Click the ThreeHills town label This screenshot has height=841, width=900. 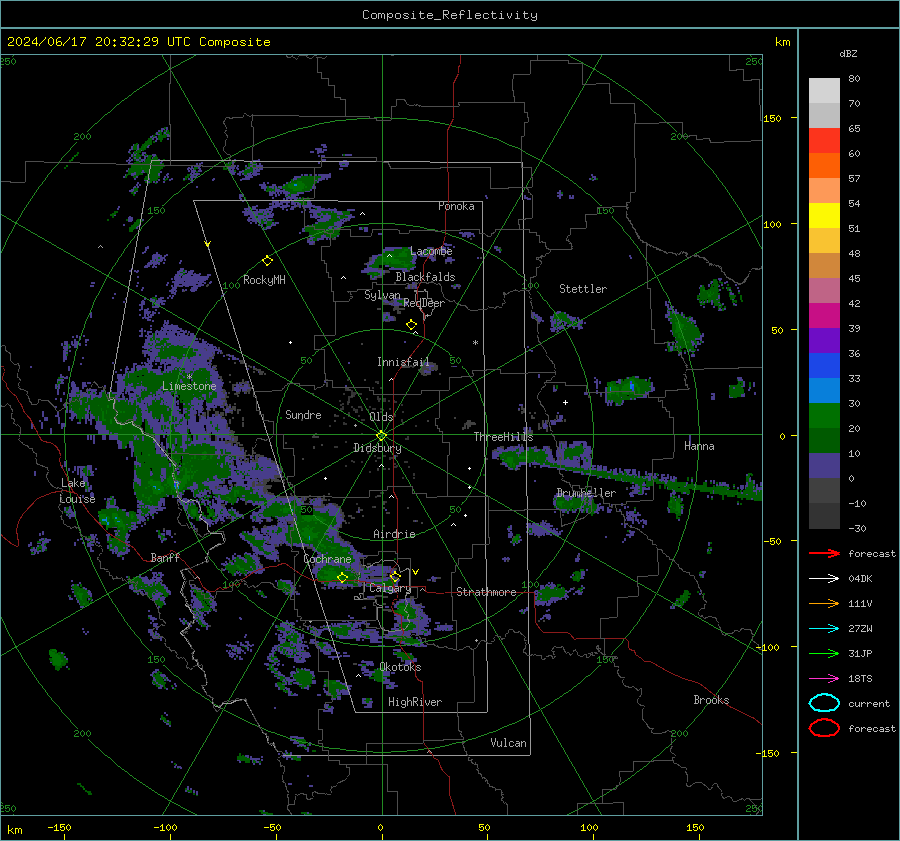[x=503, y=437]
